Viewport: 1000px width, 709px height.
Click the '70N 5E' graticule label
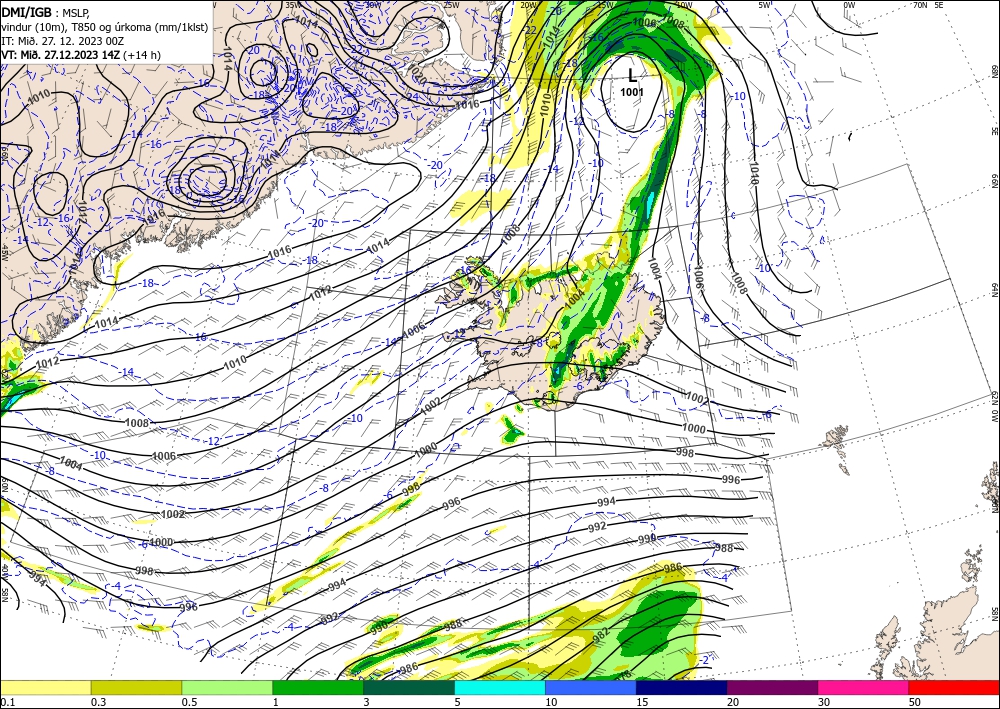928,5
